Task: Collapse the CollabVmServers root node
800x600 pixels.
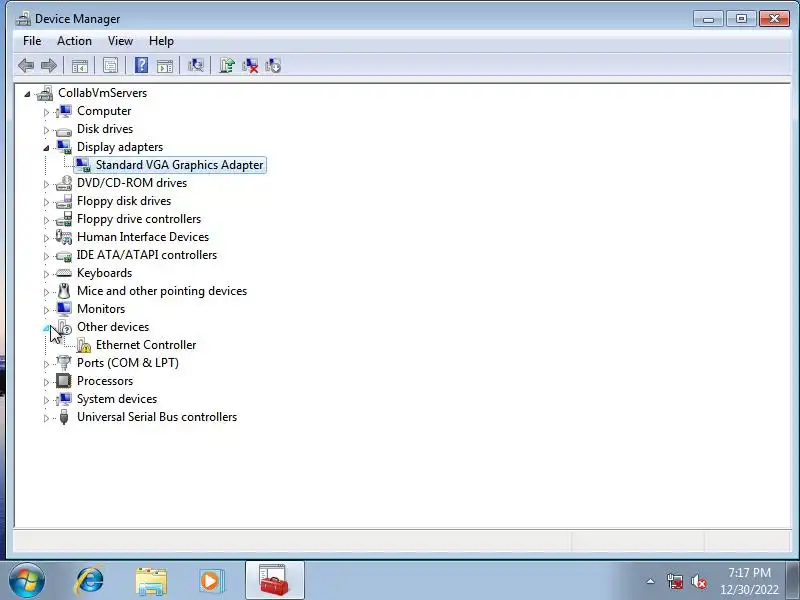Action: coord(28,94)
